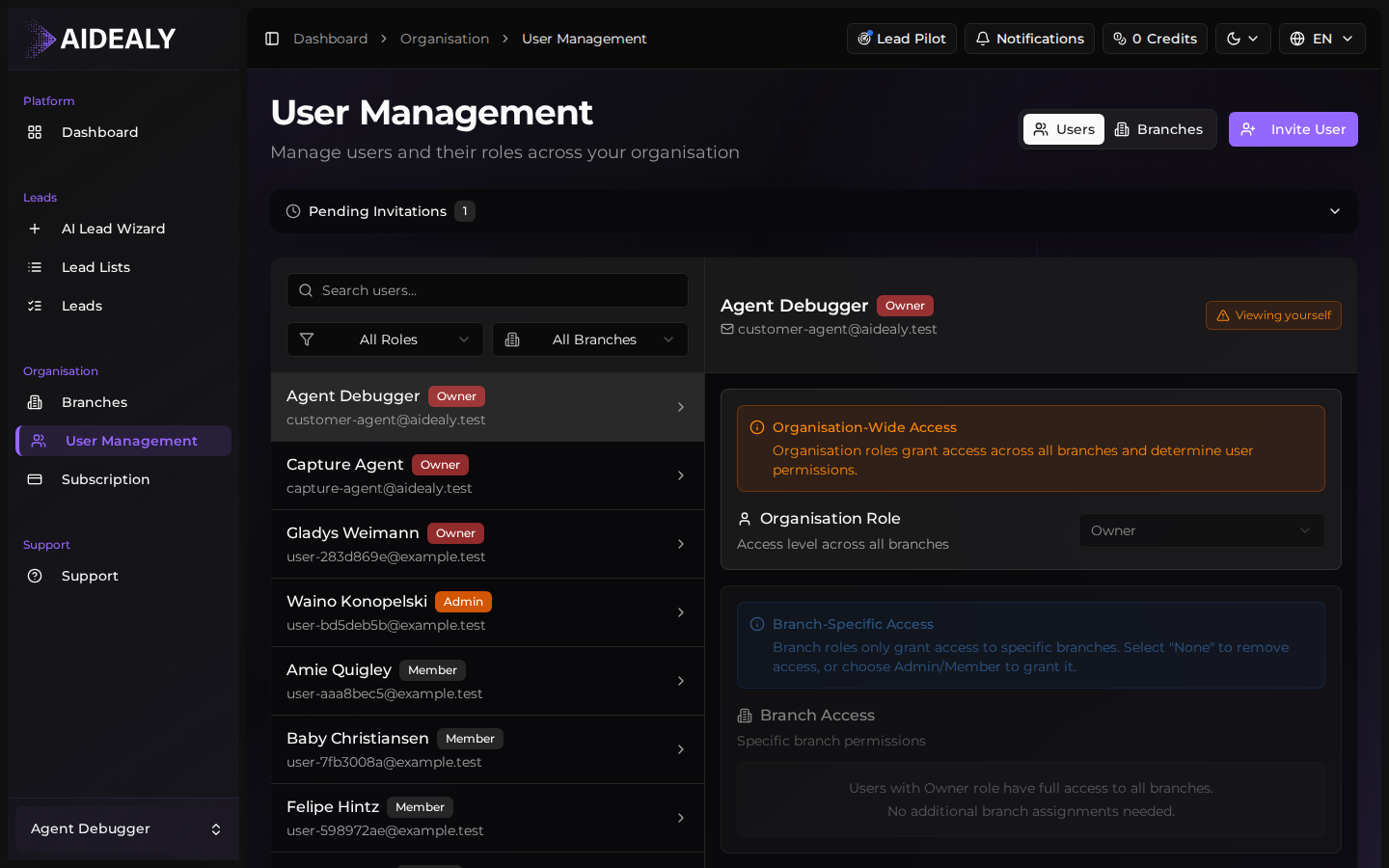Open AI Lead Wizard in sidebar

pos(123,229)
